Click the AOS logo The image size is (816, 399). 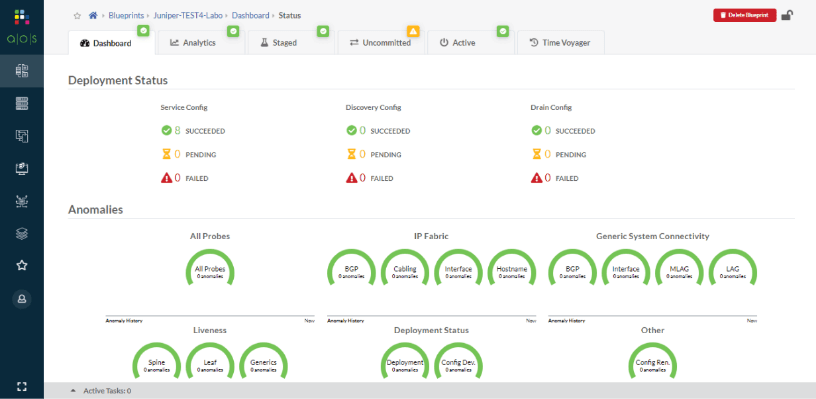coord(22,27)
